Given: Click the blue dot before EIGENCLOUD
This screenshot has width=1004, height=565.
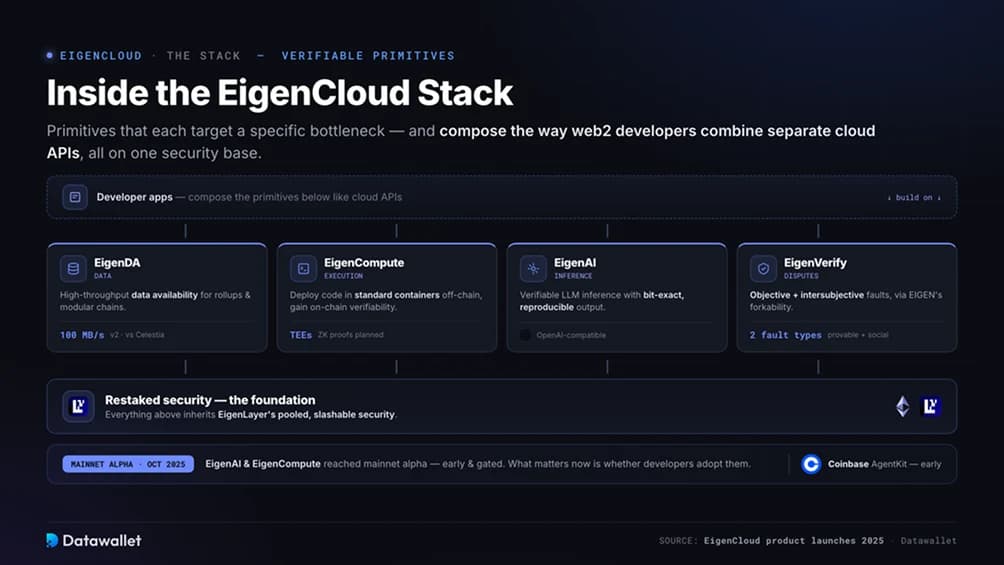Looking at the screenshot, I should 49,55.
